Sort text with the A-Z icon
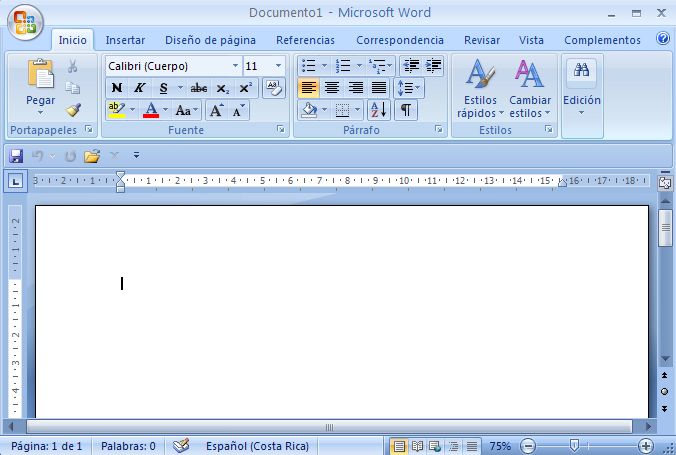The image size is (676, 455). [379, 110]
